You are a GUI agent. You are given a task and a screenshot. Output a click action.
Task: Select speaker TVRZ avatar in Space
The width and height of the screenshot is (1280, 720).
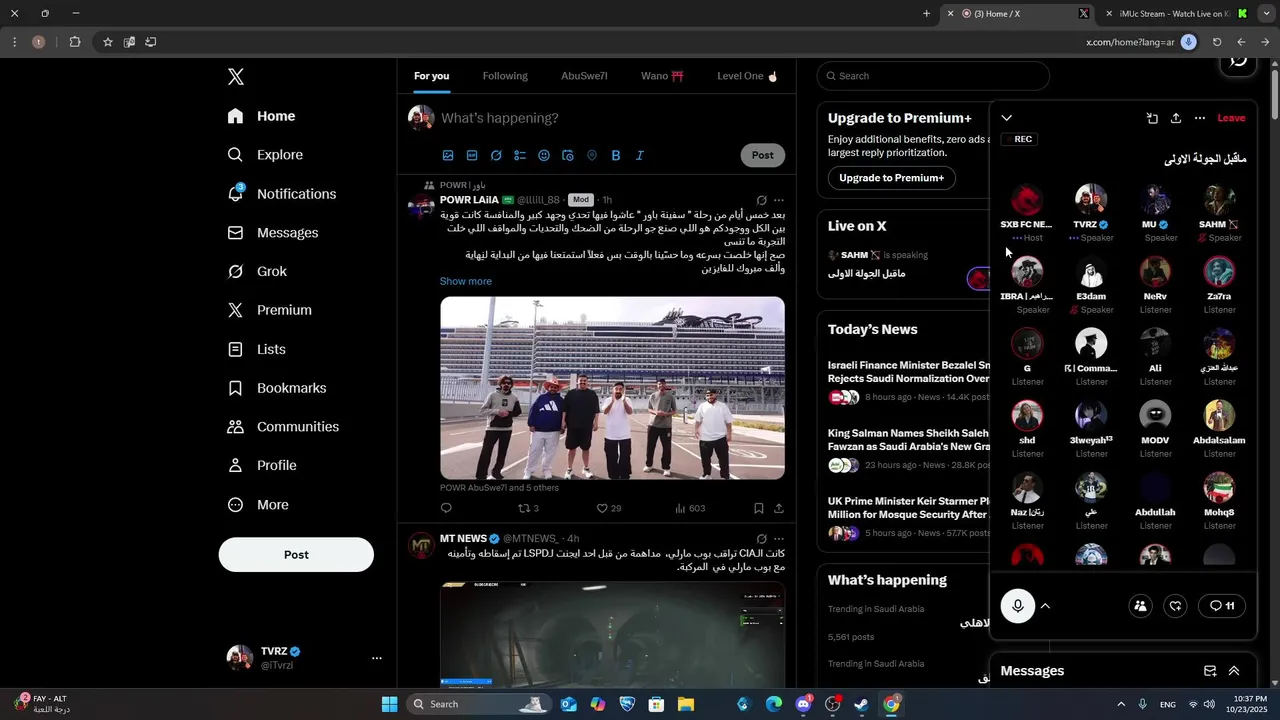pyautogui.click(x=1091, y=199)
